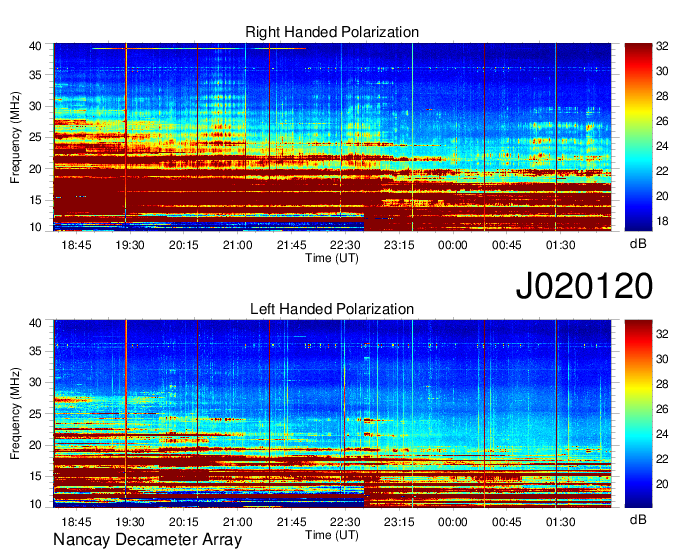Click the 30 dB label on bottom color bar
Screen dimensions: 680x552
(x=662, y=359)
